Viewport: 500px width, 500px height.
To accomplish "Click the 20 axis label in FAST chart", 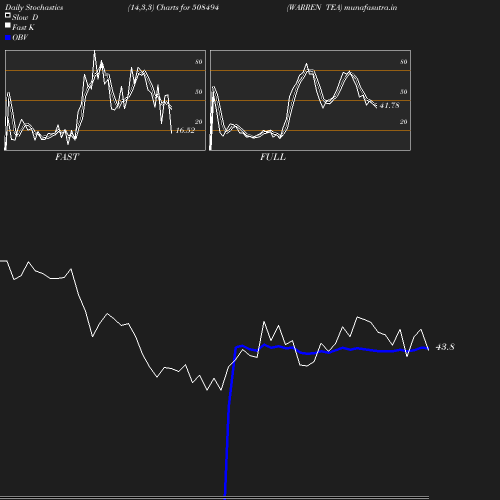I will (x=199, y=122).
